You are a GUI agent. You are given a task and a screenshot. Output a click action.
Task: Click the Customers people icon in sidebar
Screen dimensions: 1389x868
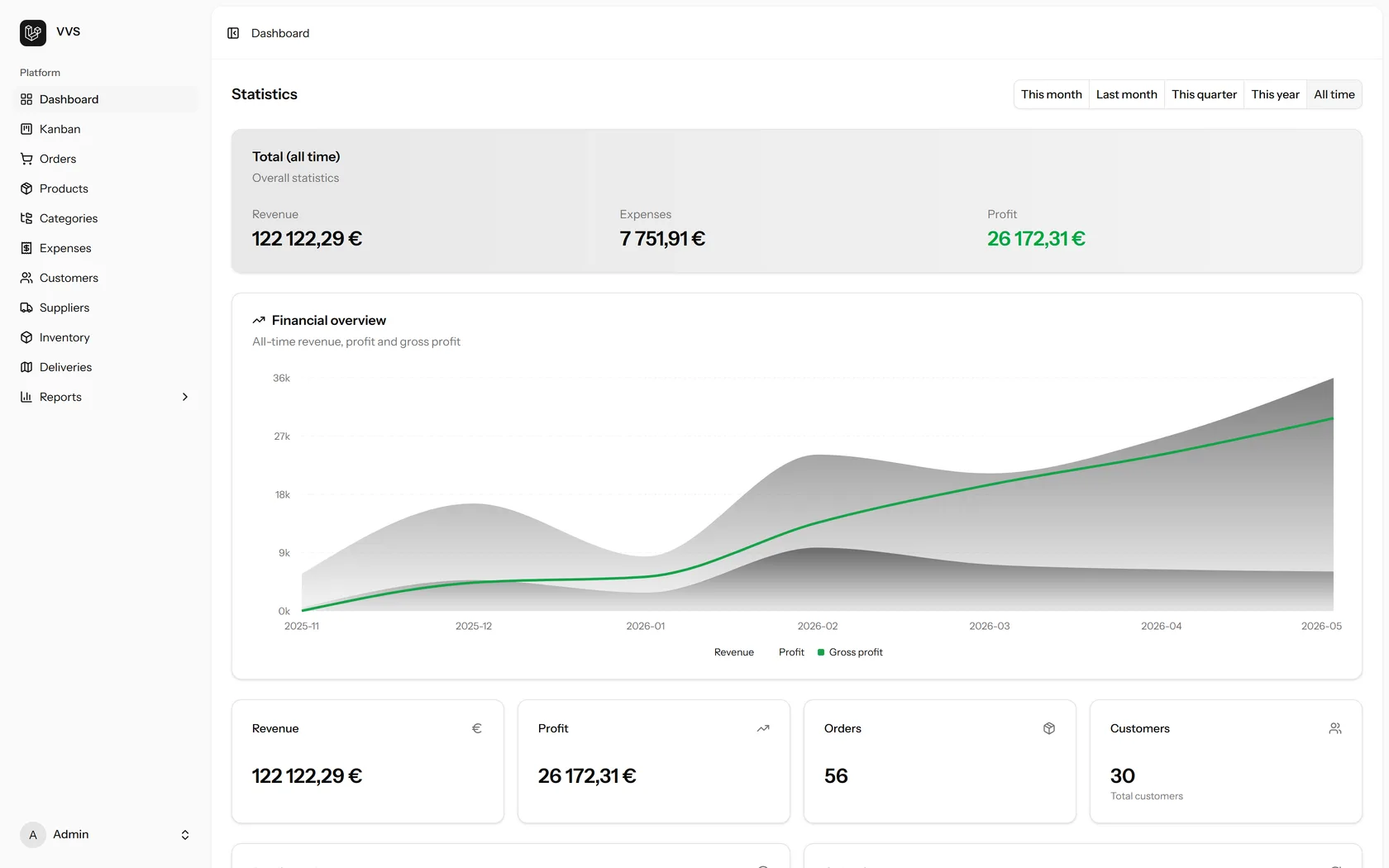[26, 278]
